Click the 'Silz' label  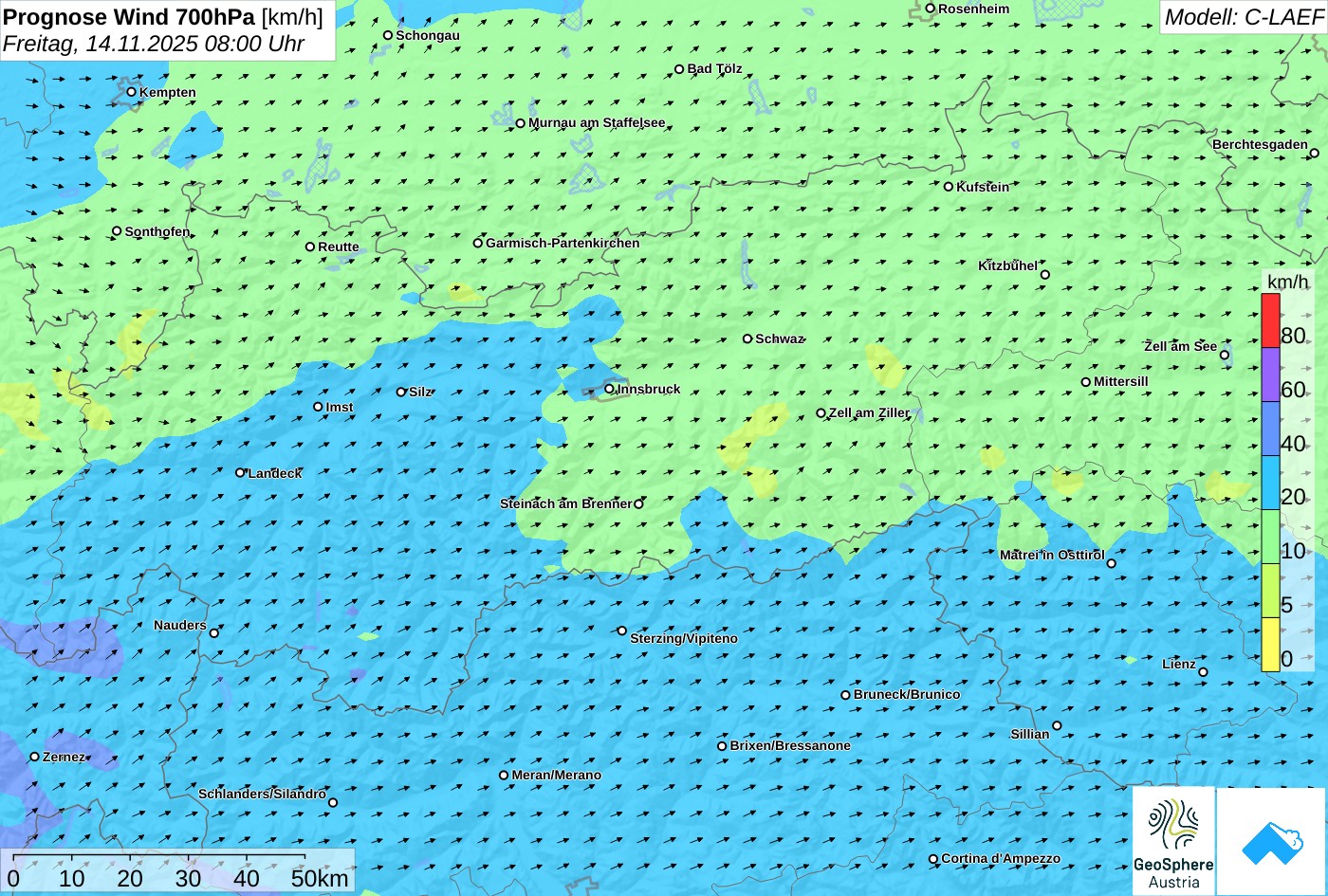point(420,392)
